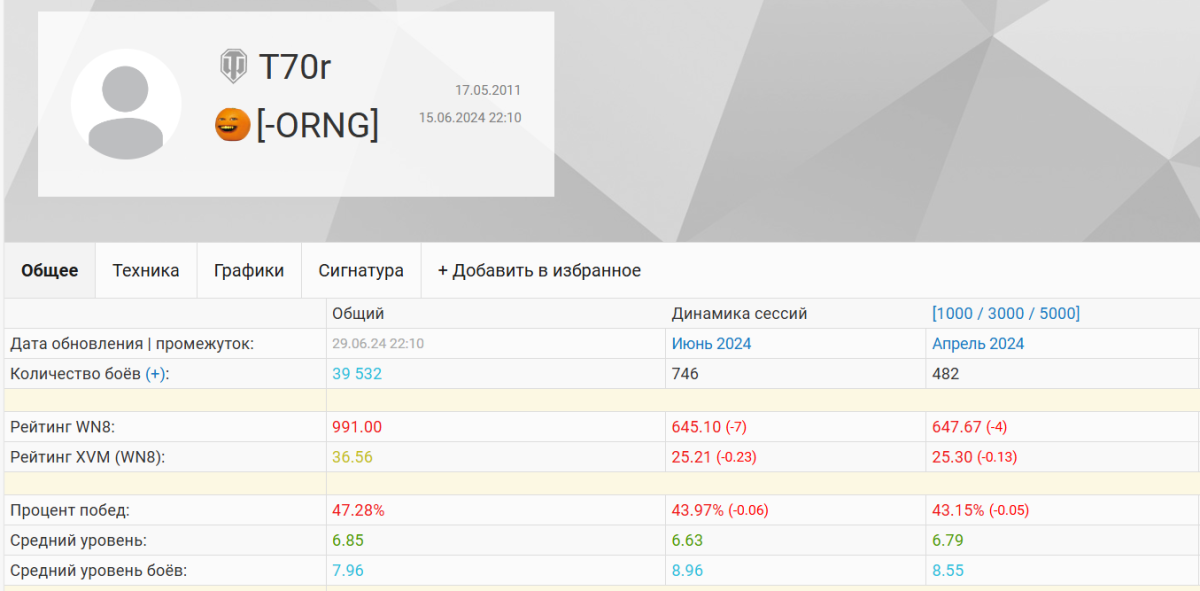Screen dimensions: 1200x591
Task: Click the (+) next to Количество боёв
Action: (157, 373)
